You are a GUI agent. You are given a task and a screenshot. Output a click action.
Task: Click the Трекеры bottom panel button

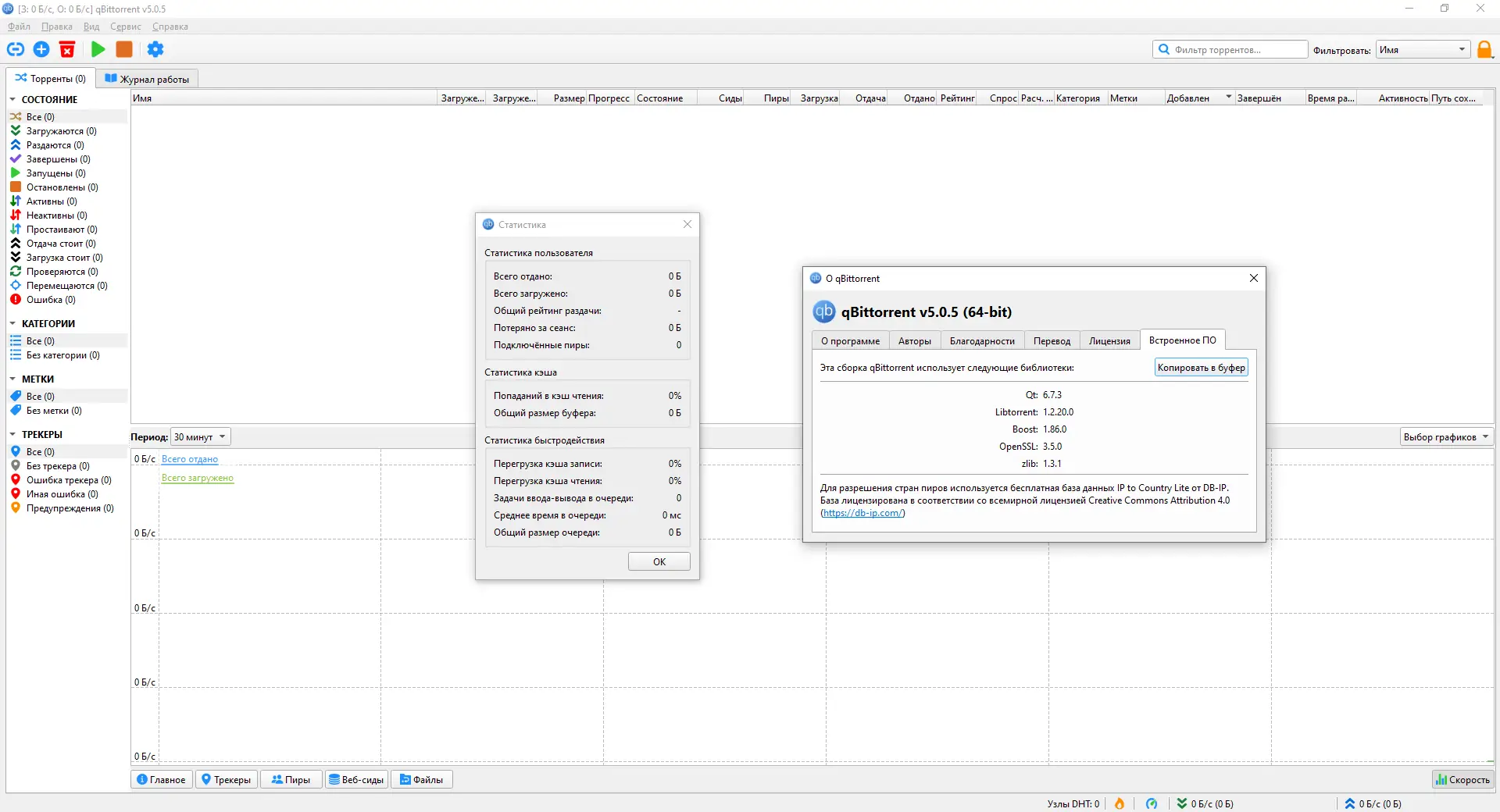227,780
